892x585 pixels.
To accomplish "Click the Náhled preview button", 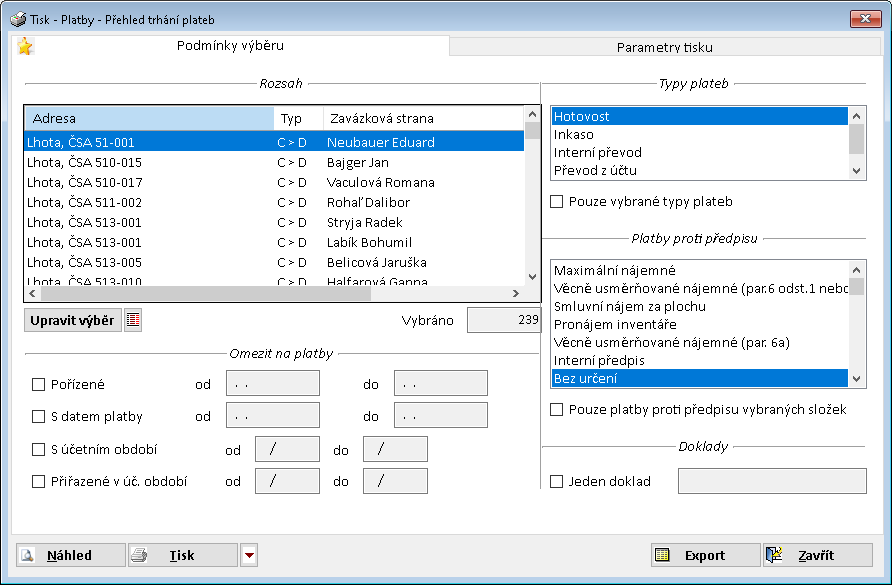I will point(70,556).
